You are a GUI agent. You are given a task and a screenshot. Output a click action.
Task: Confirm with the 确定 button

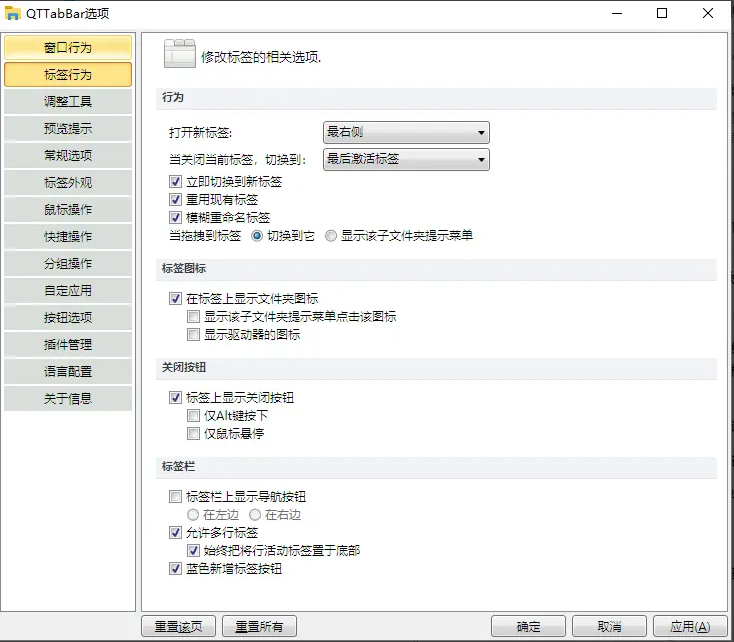coord(528,626)
